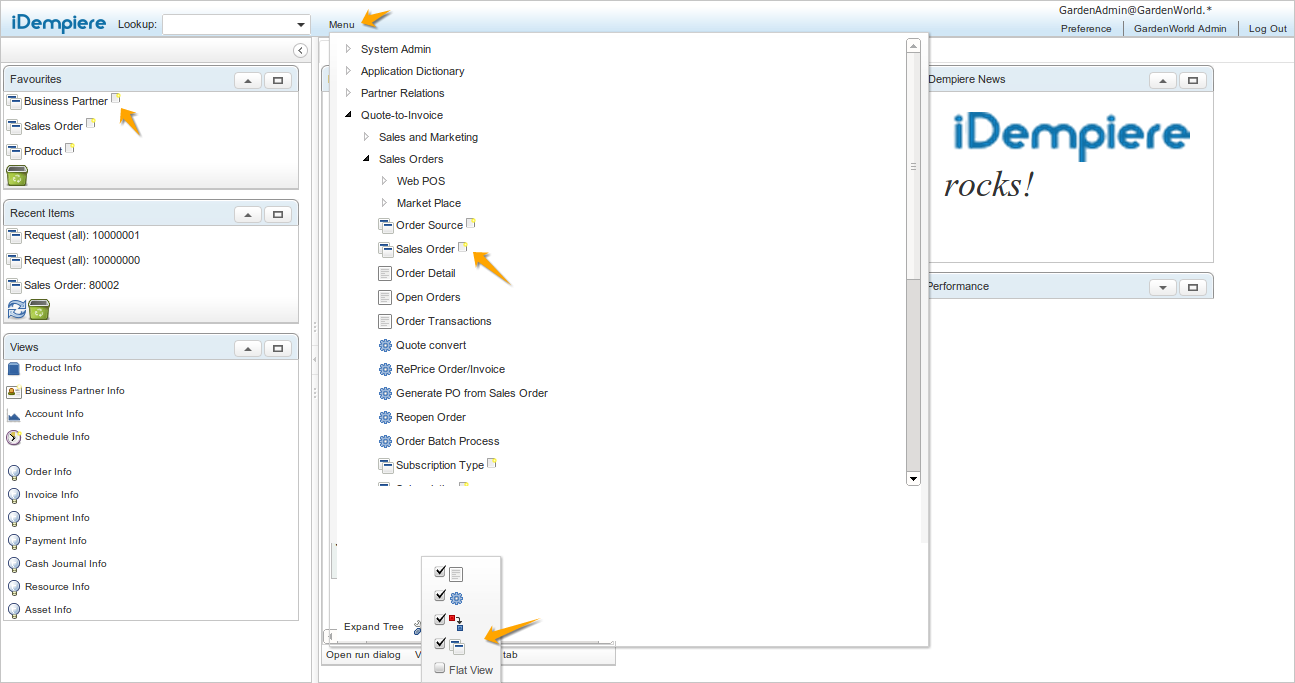This screenshot has width=1295, height=683.
Task: Collapse the Quote-to-Invoice tree node
Action: (x=348, y=115)
